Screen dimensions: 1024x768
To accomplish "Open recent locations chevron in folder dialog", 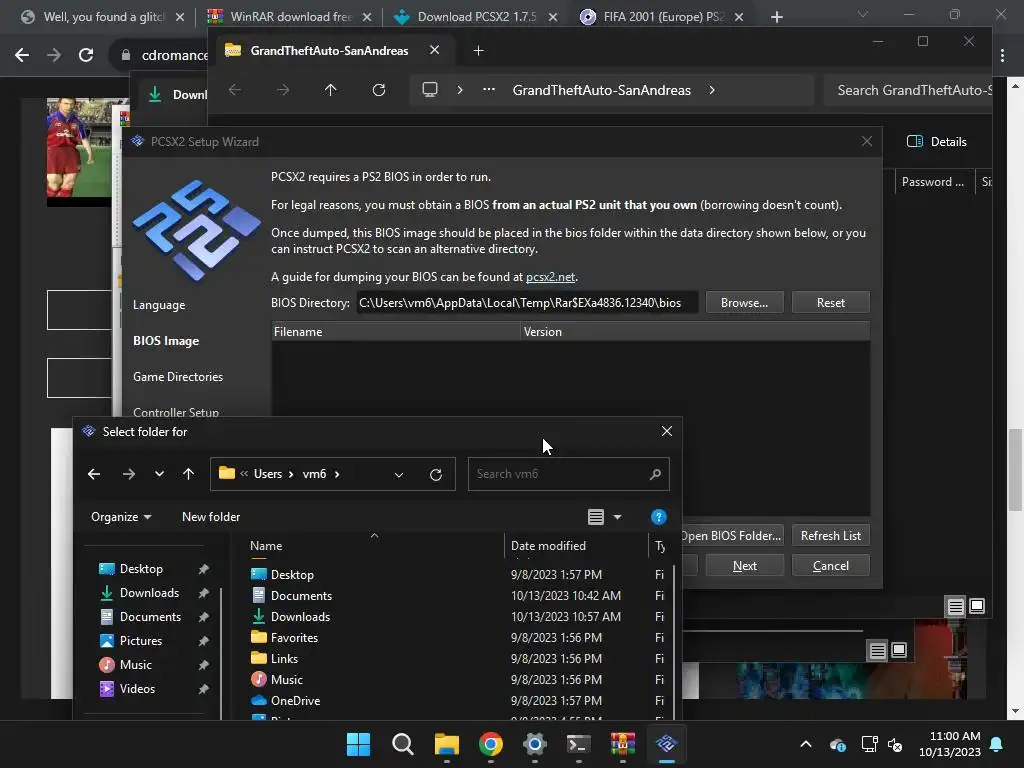I will (159, 474).
